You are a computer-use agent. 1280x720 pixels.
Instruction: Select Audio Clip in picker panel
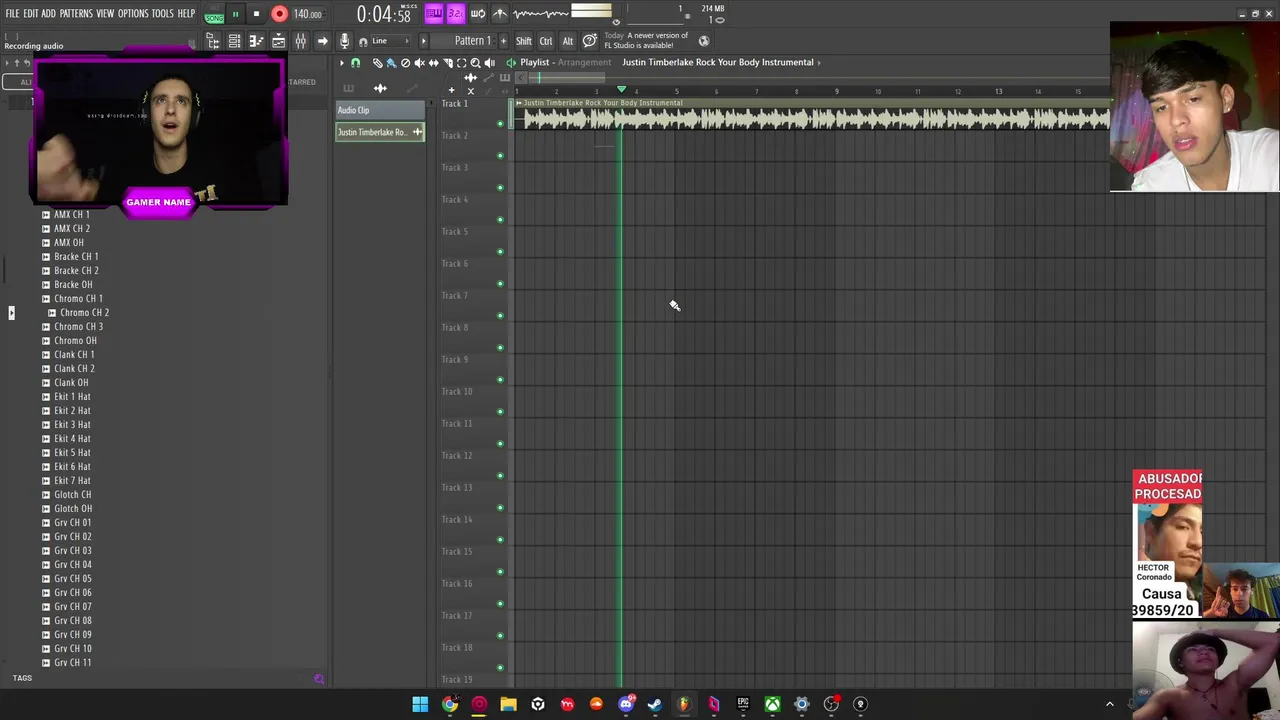coord(380,110)
